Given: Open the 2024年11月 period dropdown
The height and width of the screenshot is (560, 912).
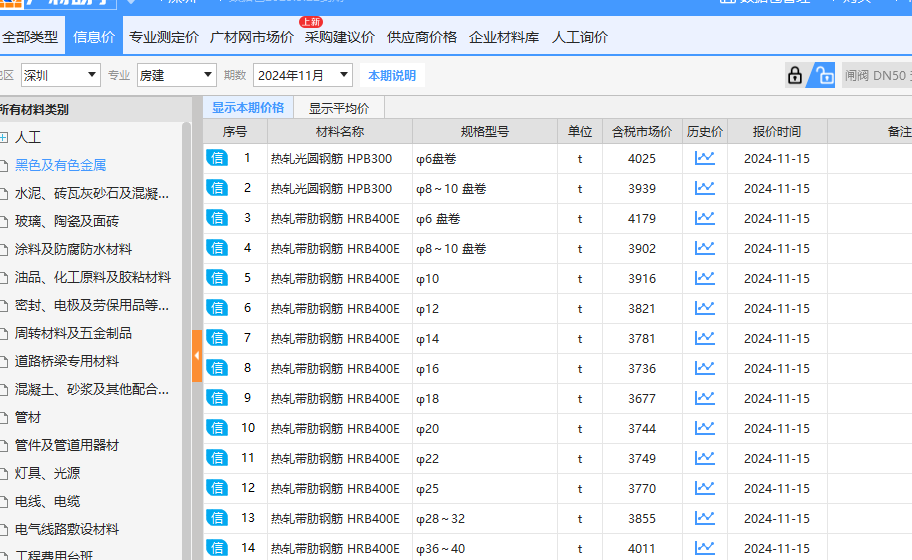Looking at the screenshot, I should 303,76.
